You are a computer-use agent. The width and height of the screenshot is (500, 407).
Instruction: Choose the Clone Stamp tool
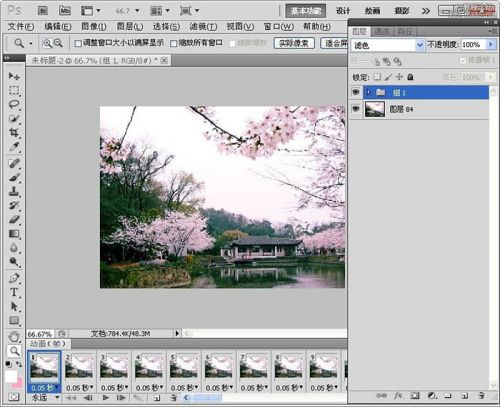click(14, 191)
